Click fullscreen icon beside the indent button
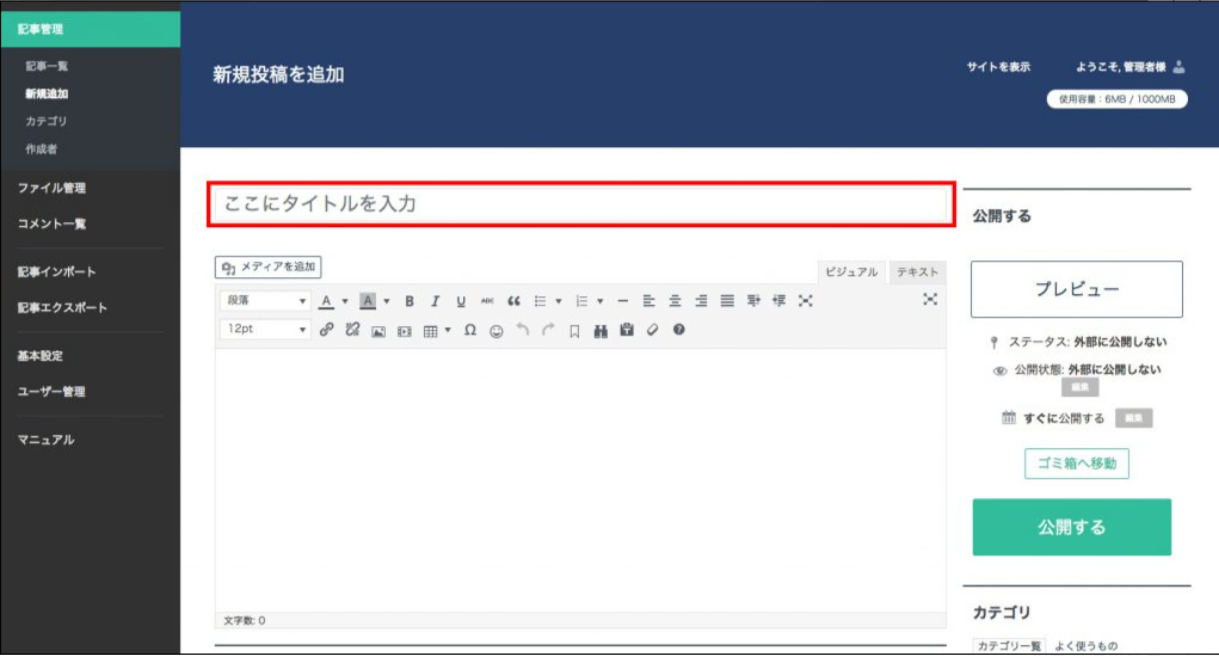 click(x=806, y=301)
